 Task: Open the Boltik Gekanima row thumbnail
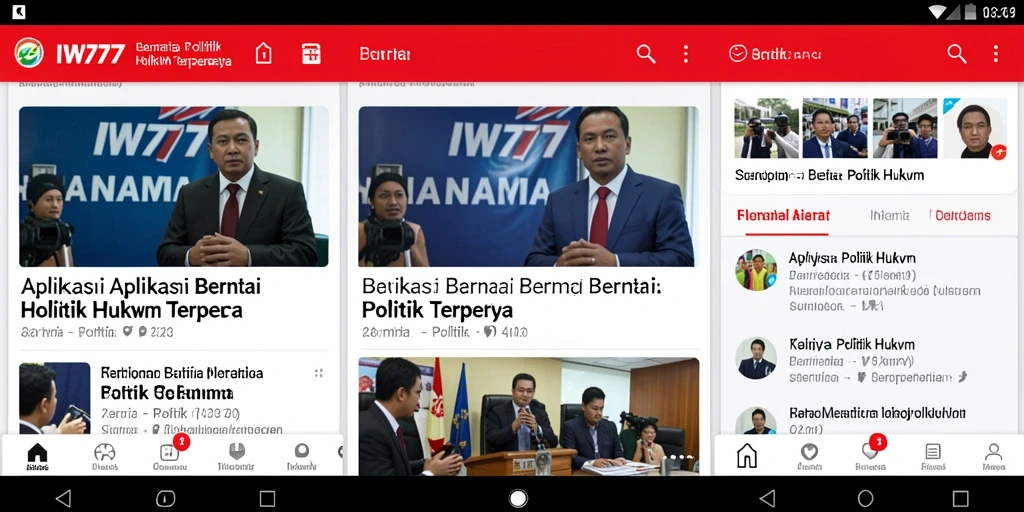(x=55, y=398)
